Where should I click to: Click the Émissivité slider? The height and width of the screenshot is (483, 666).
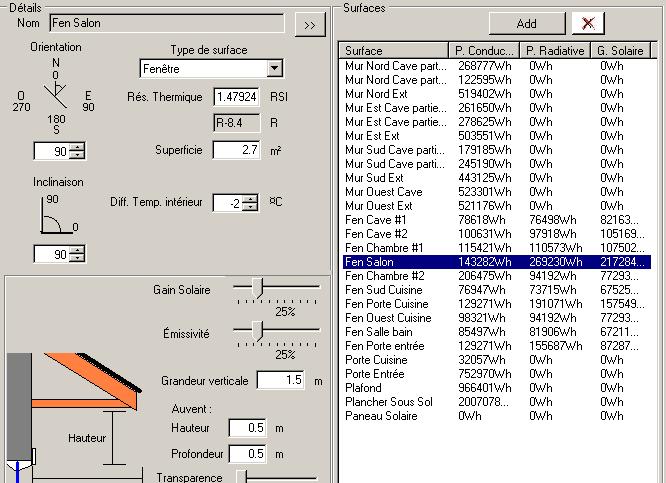[258, 331]
